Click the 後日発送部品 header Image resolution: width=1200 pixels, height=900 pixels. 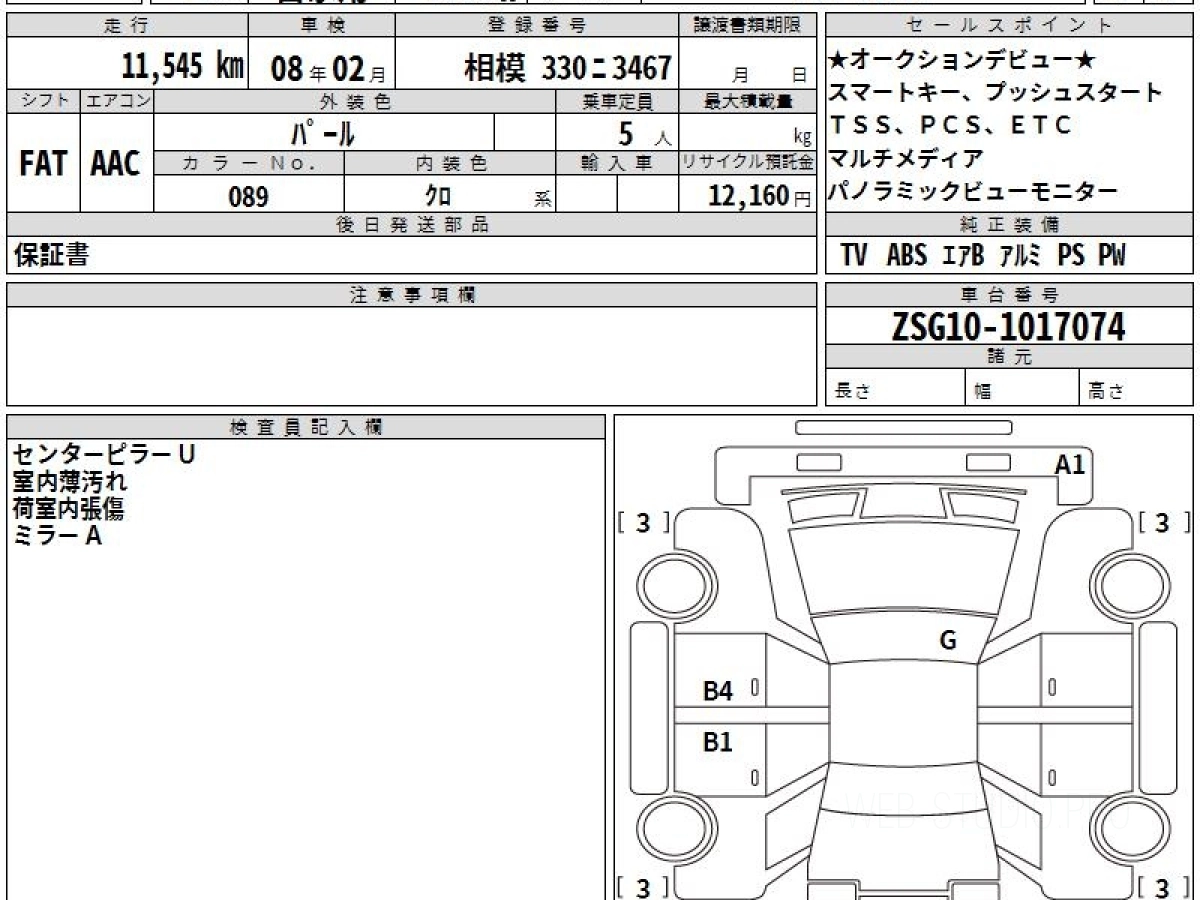coord(411,225)
